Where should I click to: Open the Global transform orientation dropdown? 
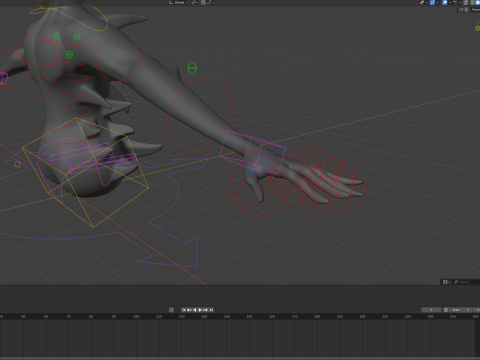coord(178,2)
